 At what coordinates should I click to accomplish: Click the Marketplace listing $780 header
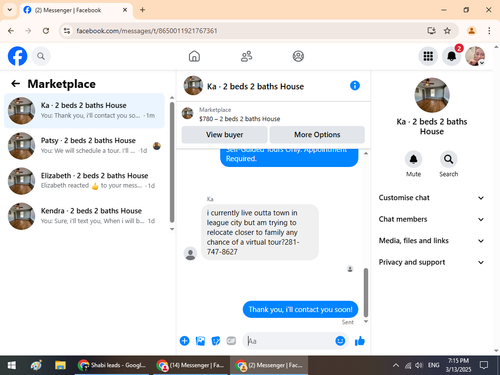coord(240,114)
